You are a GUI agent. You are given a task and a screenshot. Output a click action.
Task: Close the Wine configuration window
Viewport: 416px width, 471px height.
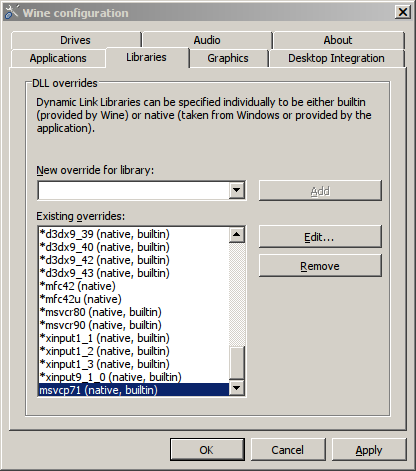(403, 12)
